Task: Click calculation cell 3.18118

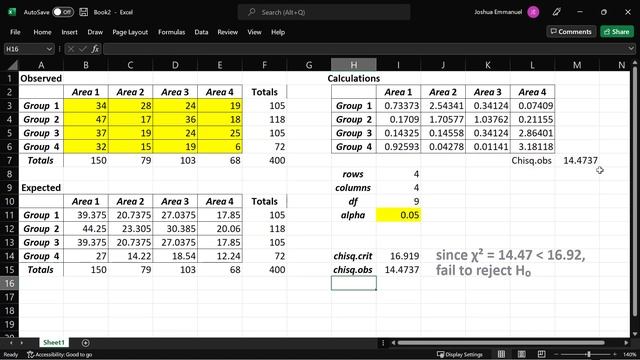Action: pos(532,147)
